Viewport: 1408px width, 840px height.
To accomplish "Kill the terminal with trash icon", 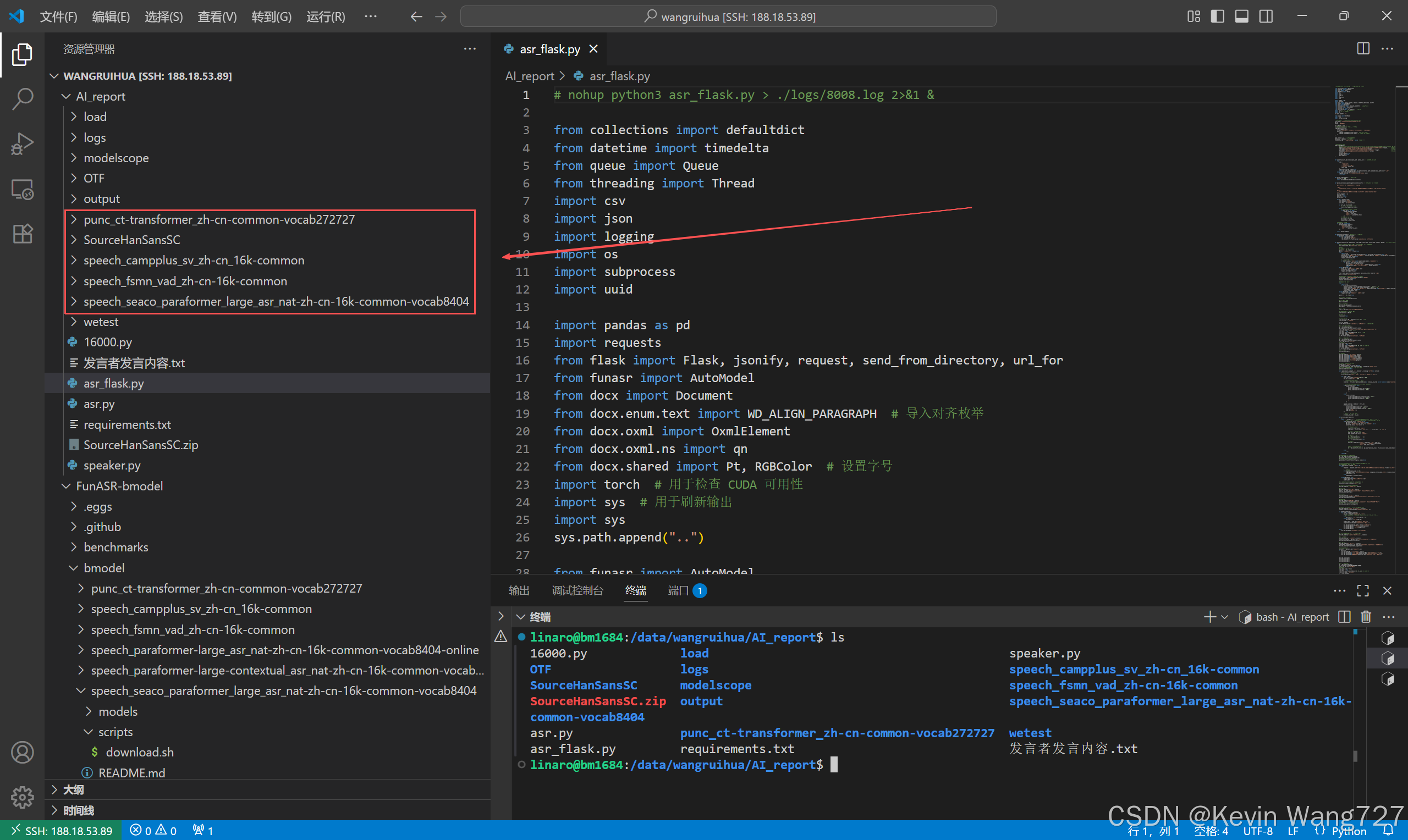I will pos(1366,617).
